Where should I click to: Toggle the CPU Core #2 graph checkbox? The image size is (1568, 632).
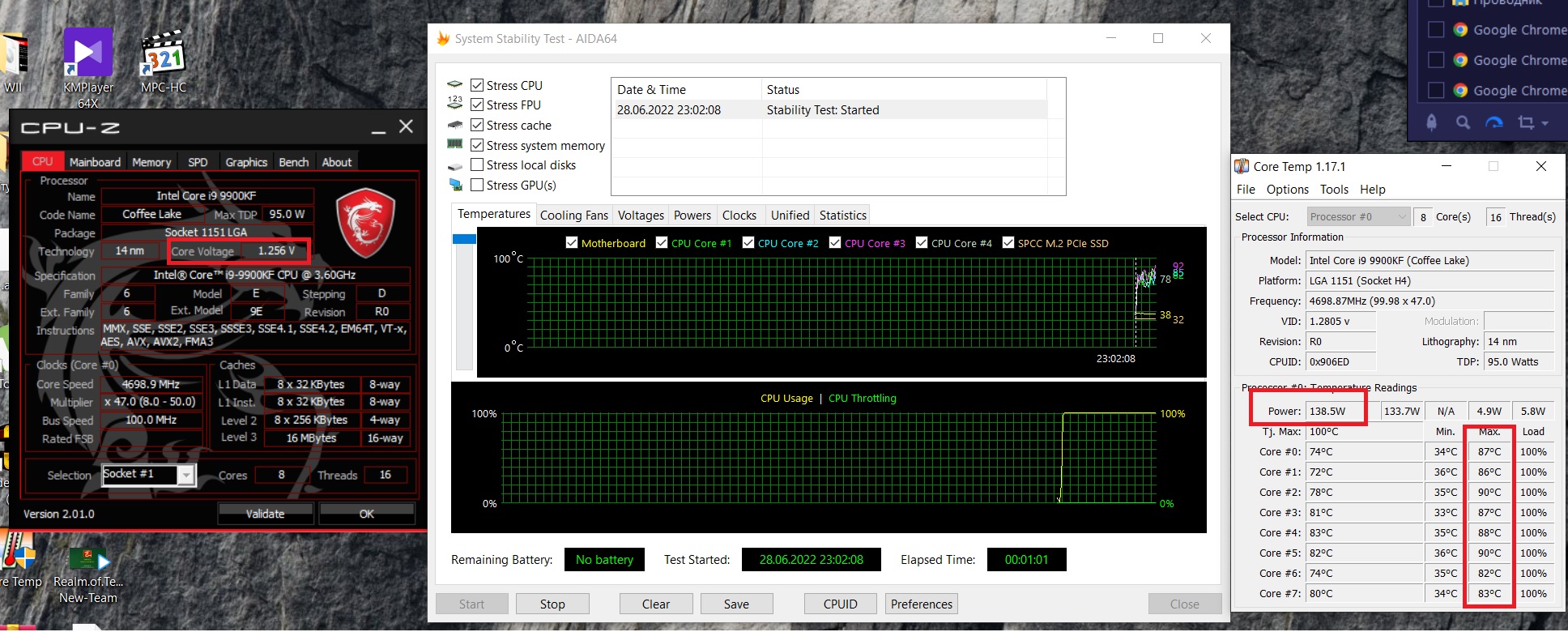pos(748,243)
